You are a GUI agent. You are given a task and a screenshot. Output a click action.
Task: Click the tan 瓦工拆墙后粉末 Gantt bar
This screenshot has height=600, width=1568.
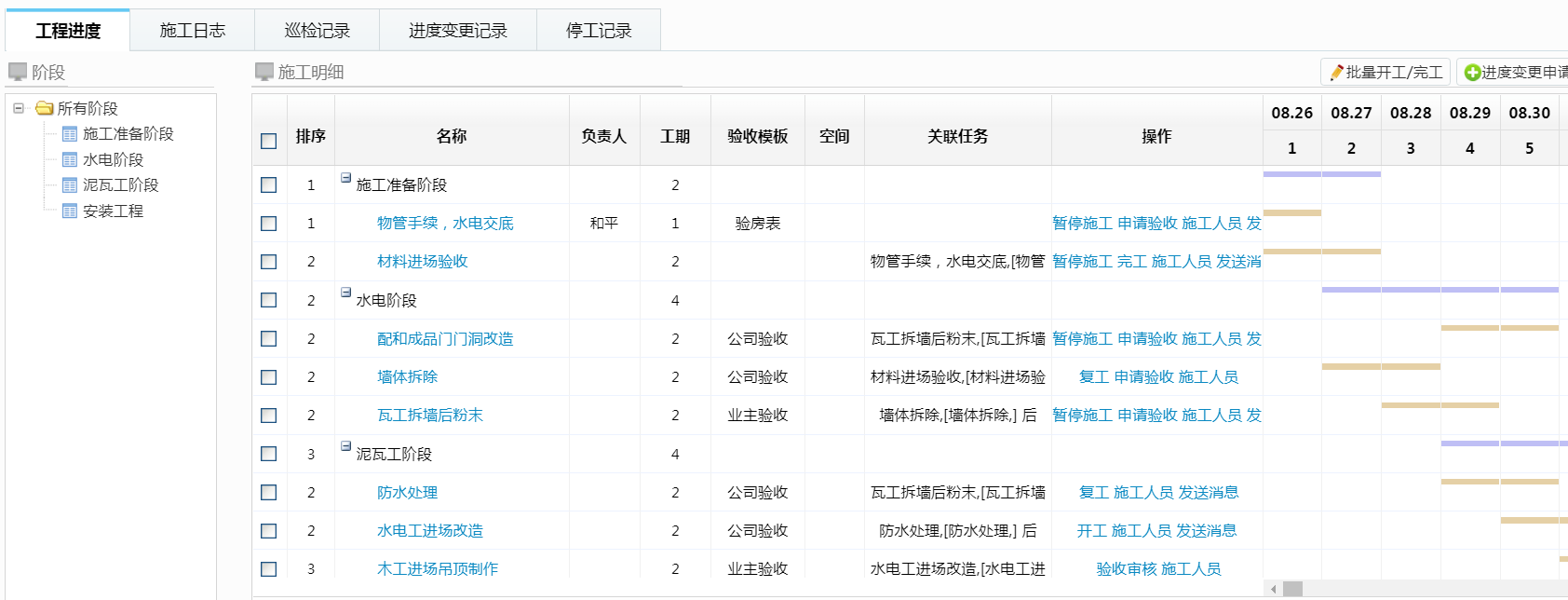[1440, 405]
